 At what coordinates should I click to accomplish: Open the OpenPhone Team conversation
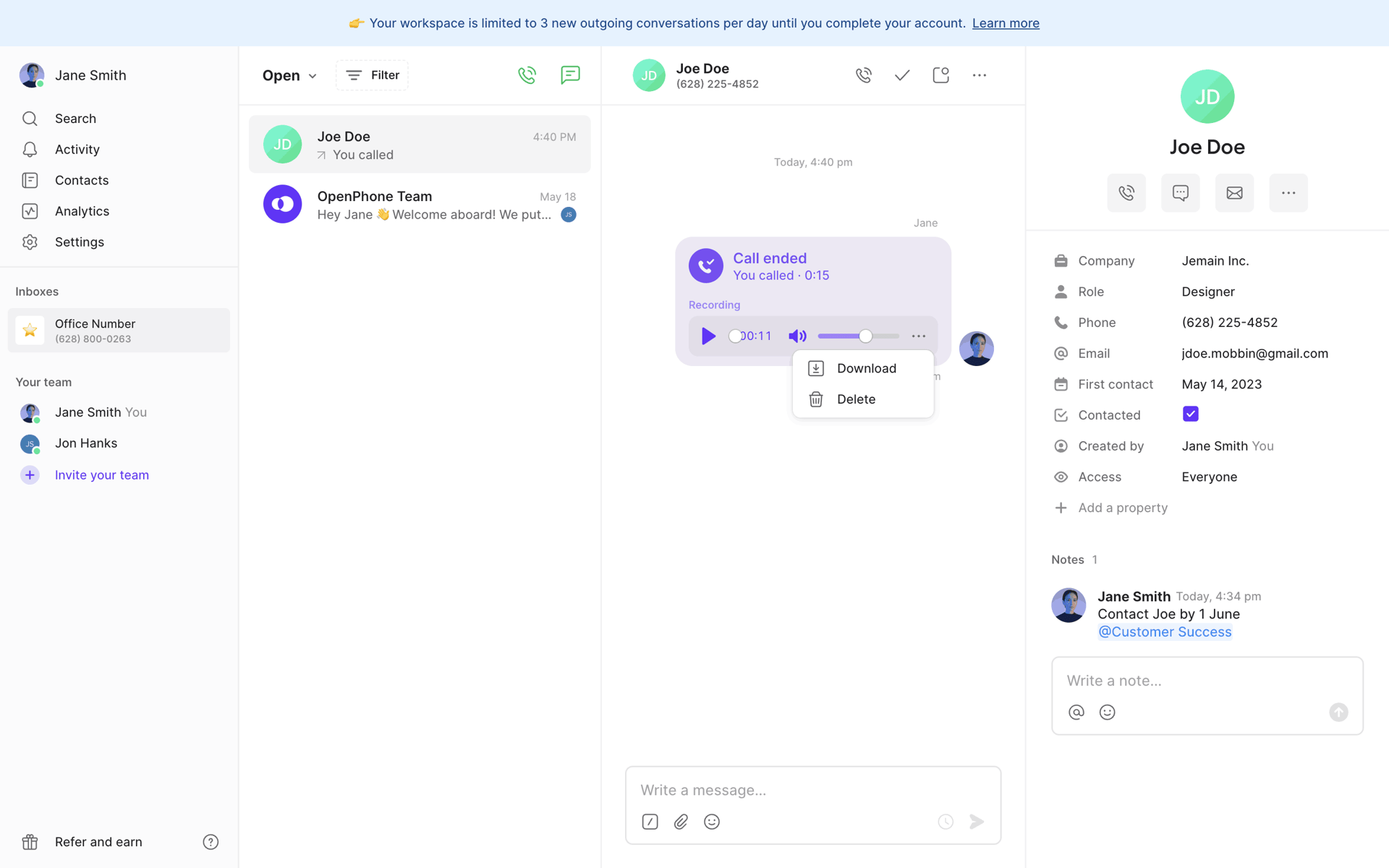point(420,205)
